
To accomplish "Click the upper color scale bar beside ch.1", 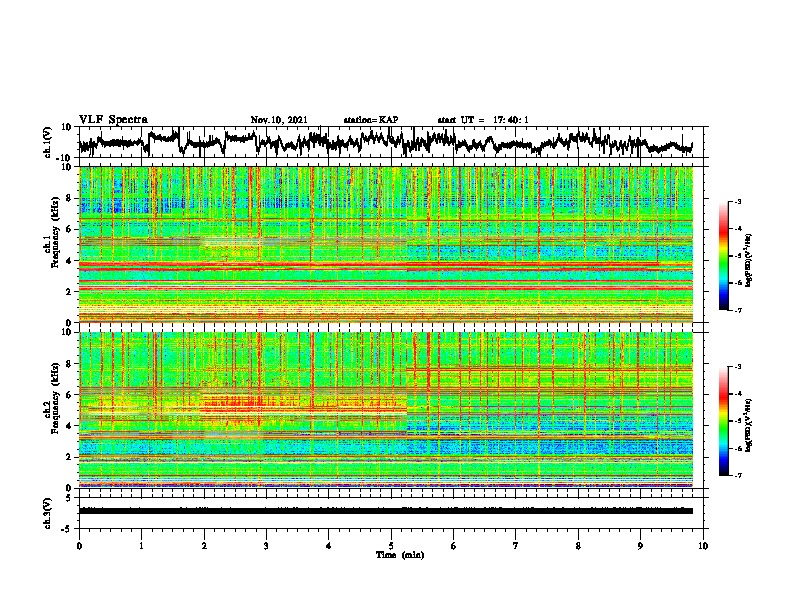I will coord(724,256).
